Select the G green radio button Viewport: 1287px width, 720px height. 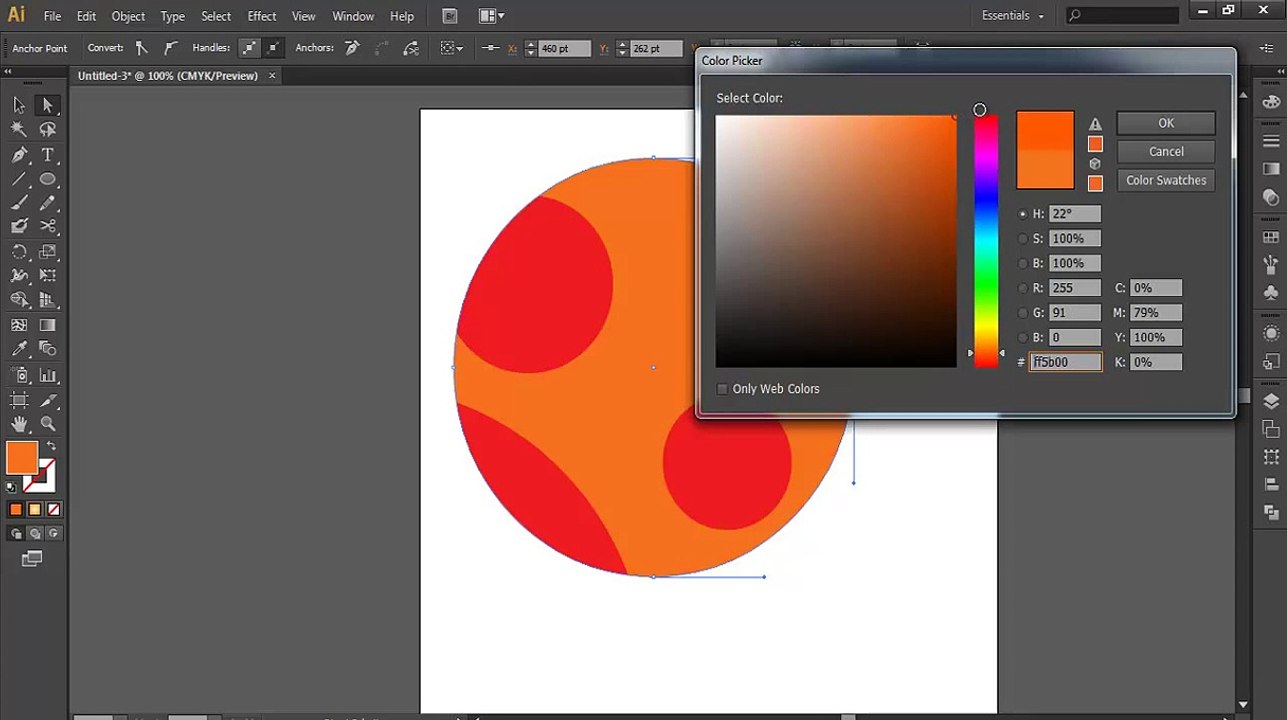tap(1022, 313)
